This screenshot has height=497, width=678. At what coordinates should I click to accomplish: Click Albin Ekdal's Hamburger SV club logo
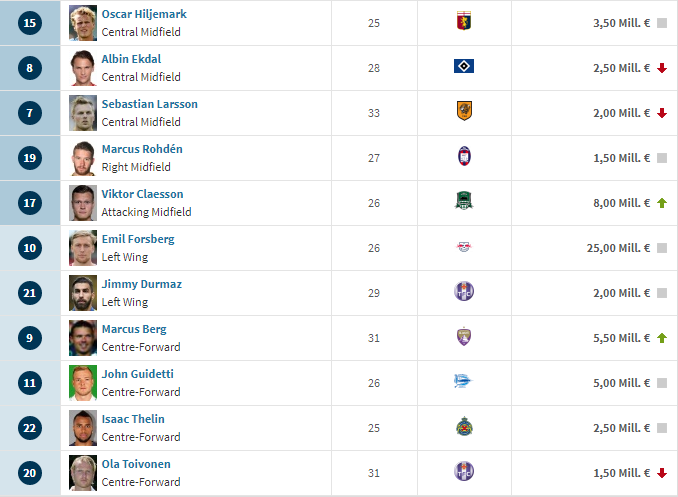[x=464, y=66]
